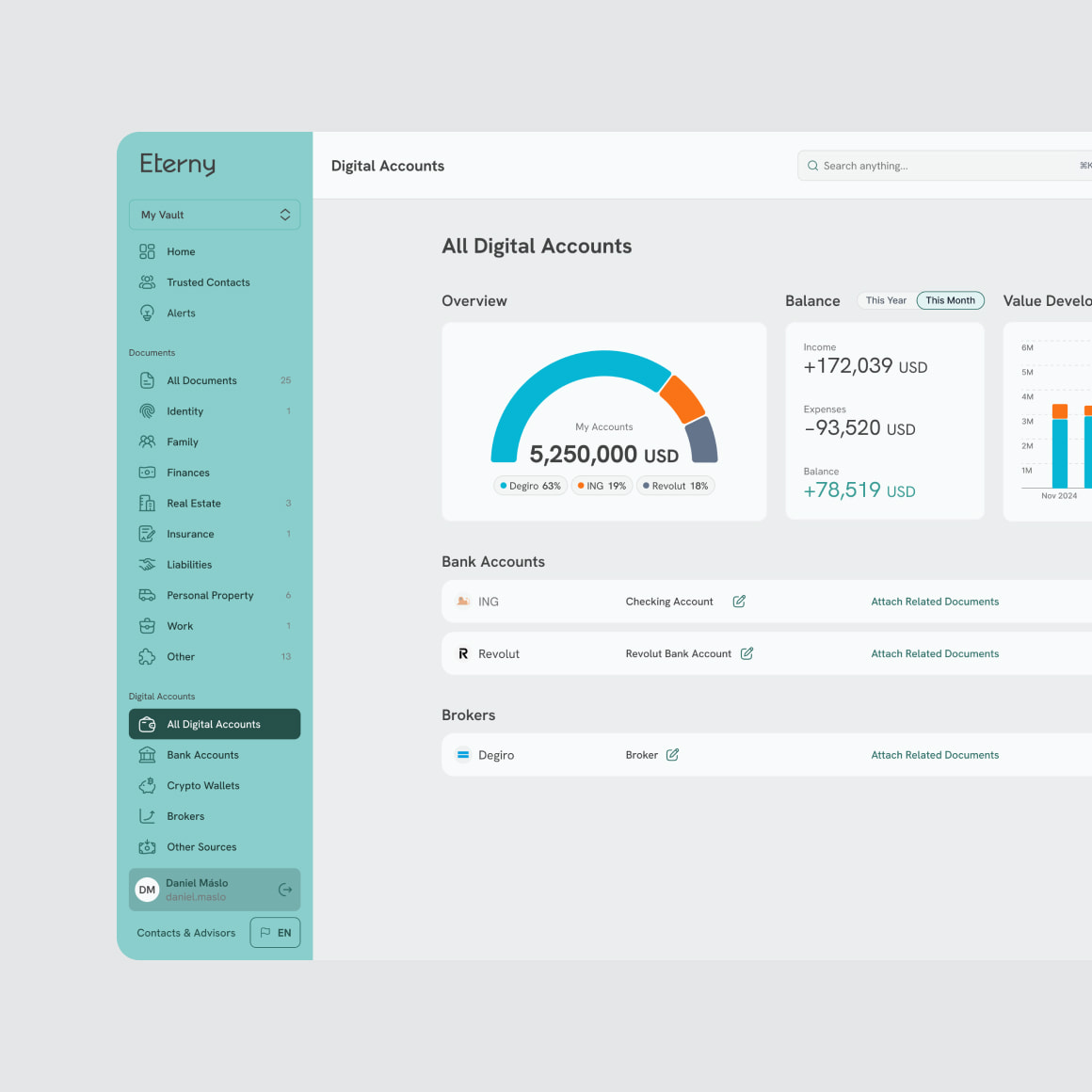Click the gray Revolut gauge segment

702,441
